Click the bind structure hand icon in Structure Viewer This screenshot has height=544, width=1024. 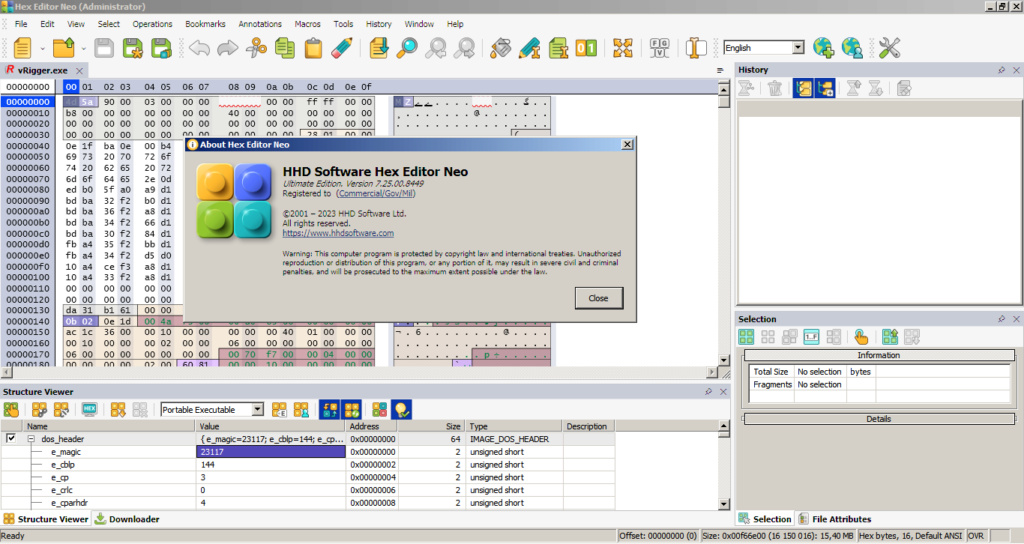click(11, 409)
